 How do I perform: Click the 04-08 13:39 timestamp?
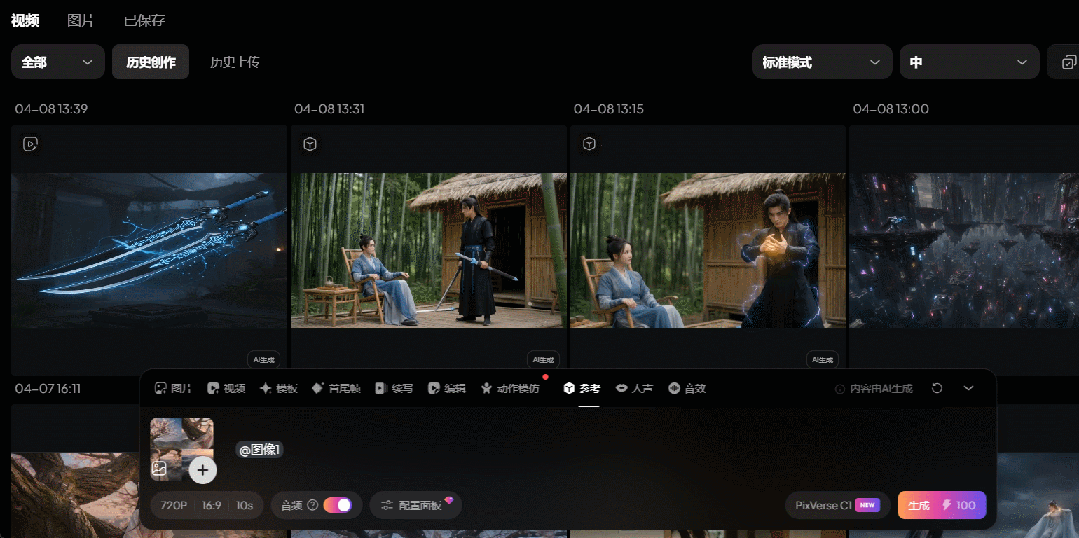point(51,109)
